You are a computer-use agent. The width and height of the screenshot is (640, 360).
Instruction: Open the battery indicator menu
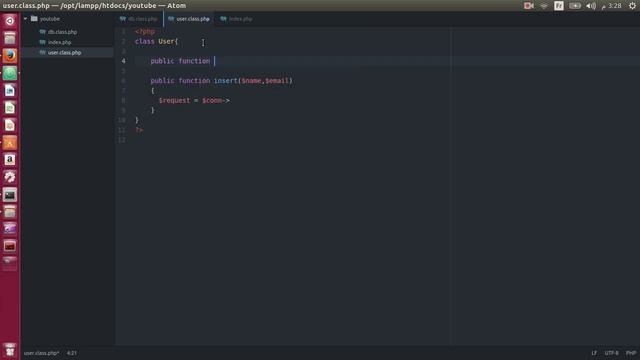575,6
